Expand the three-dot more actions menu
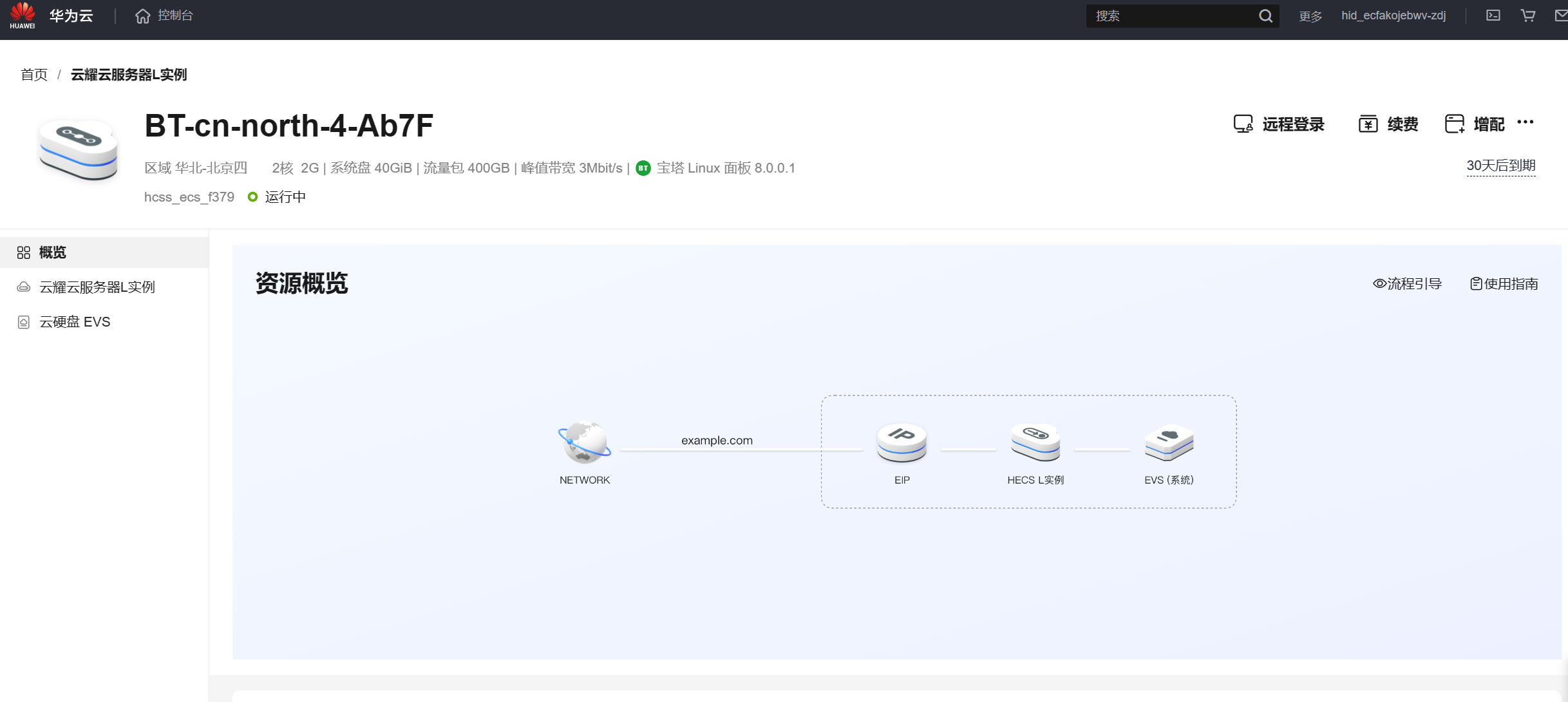The width and height of the screenshot is (1568, 702). coord(1525,122)
